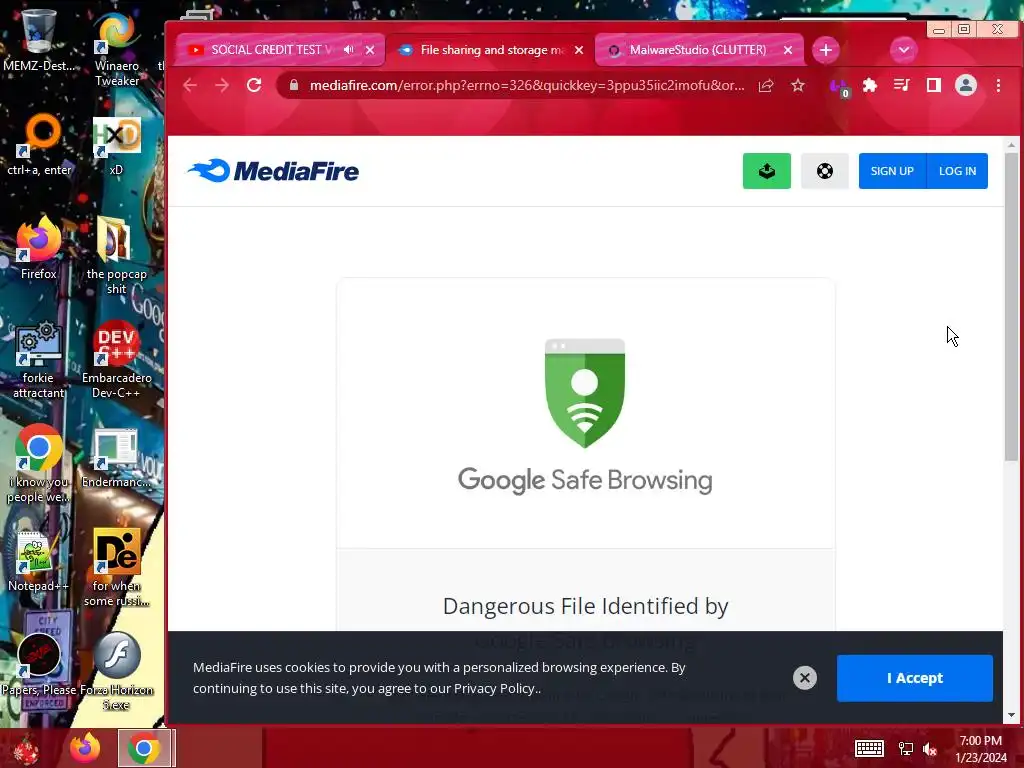Reload the MediaFire page
This screenshot has width=1024, height=768.
pyautogui.click(x=254, y=85)
